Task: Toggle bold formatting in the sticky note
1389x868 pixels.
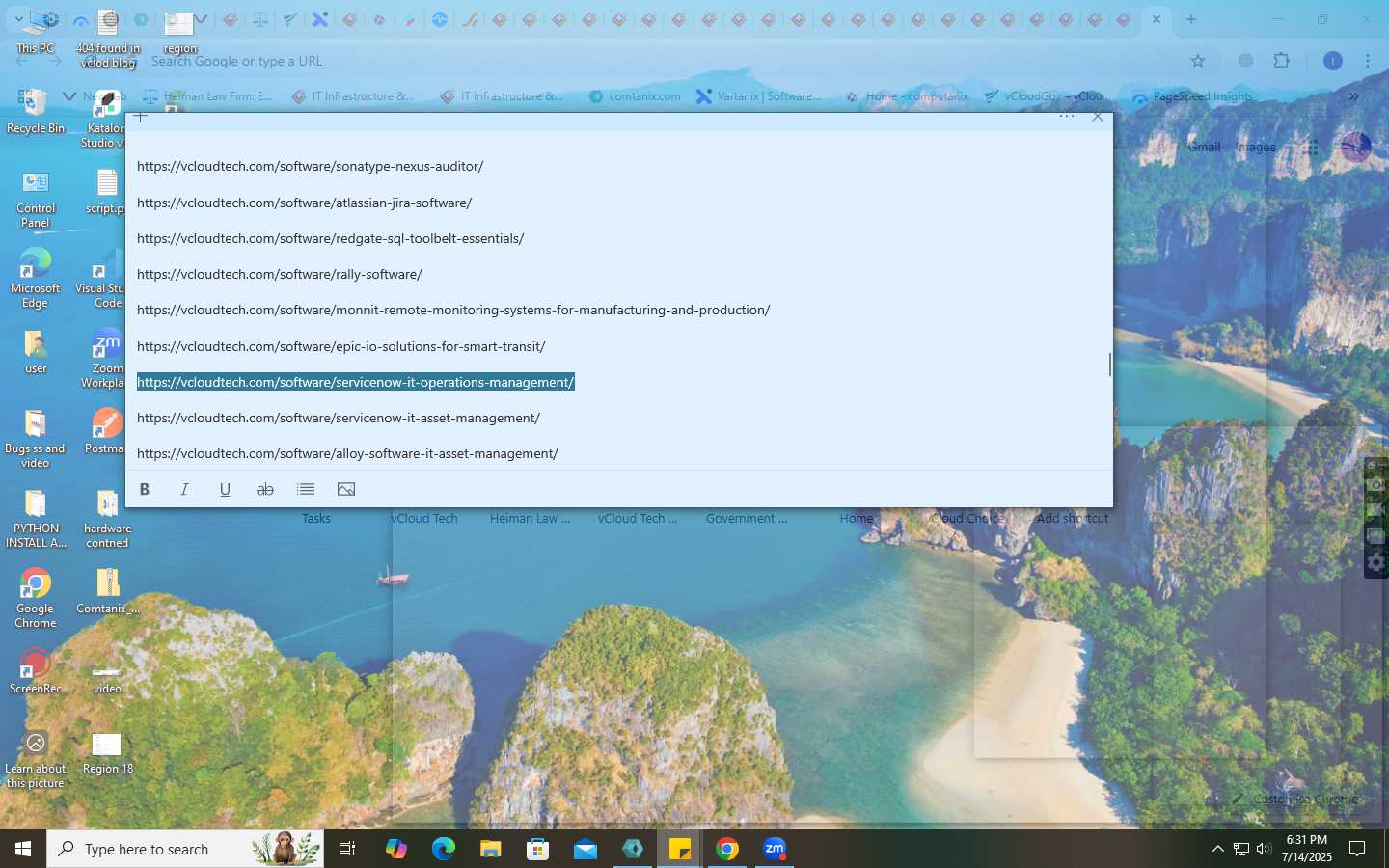Action: click(145, 489)
